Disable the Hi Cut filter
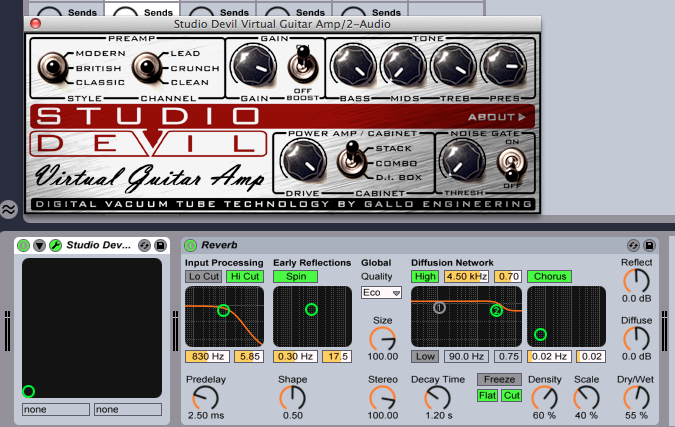Viewport: 675px width, 427px height. 245,276
